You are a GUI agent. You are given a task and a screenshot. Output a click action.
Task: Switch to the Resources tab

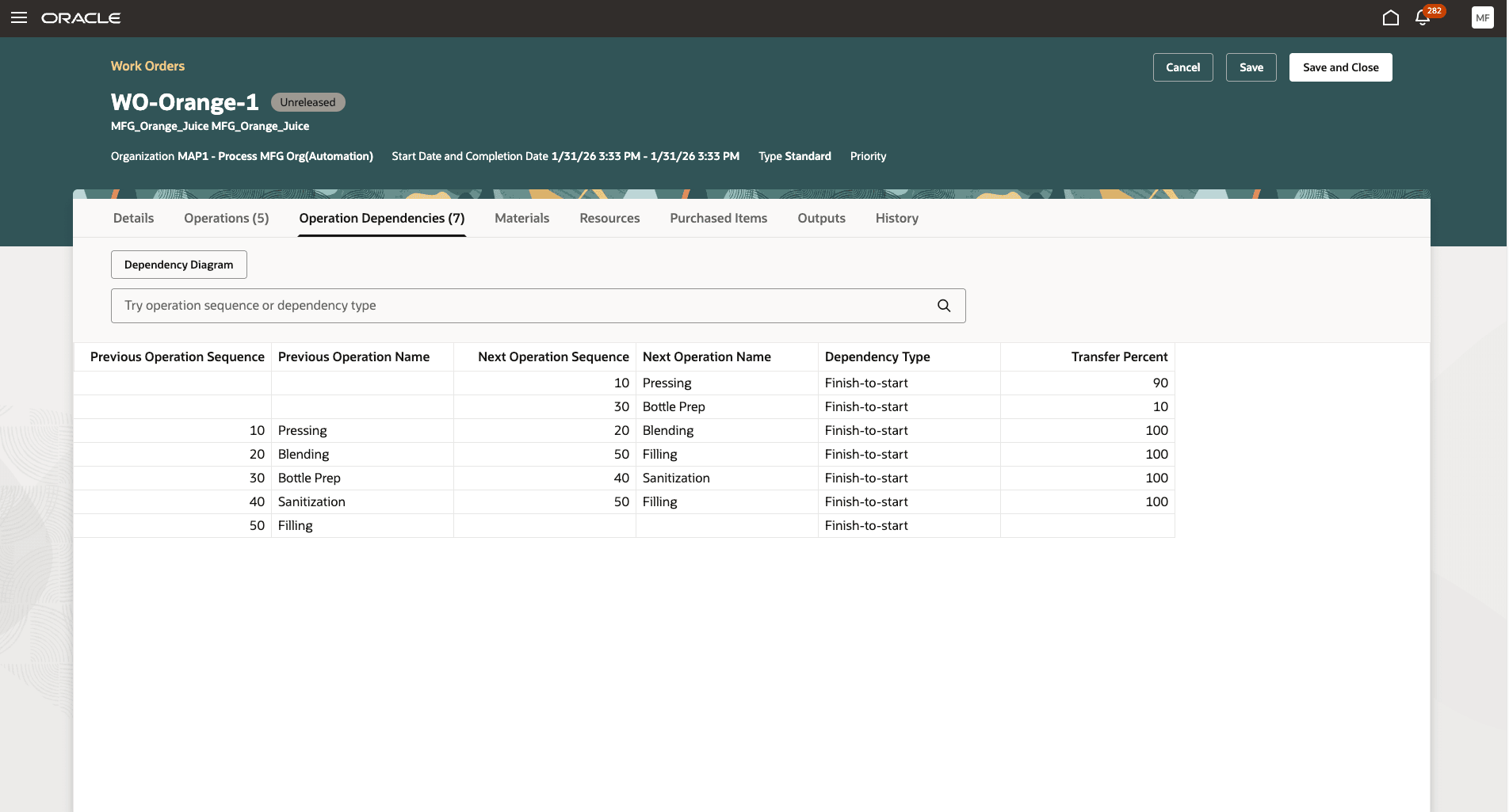[x=609, y=218]
